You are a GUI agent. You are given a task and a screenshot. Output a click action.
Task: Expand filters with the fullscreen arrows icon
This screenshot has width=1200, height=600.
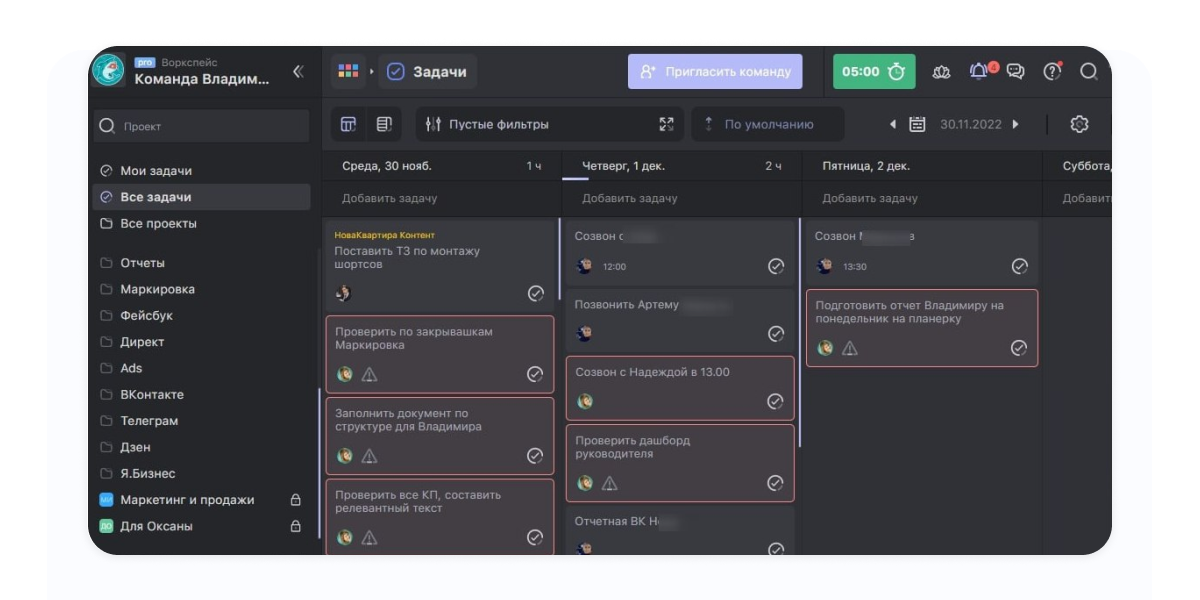[x=666, y=125]
